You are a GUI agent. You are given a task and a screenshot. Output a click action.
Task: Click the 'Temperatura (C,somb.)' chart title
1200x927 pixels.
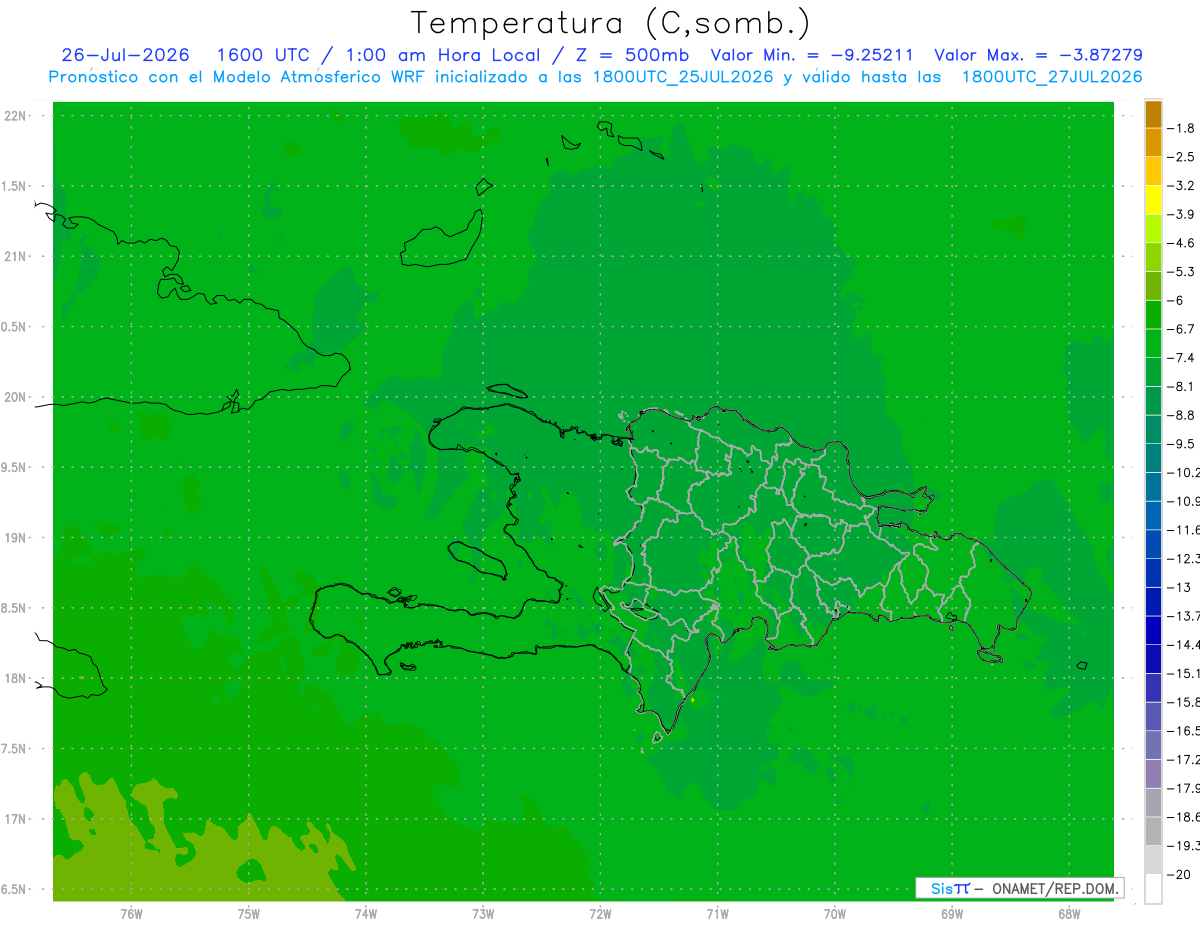tap(610, 23)
